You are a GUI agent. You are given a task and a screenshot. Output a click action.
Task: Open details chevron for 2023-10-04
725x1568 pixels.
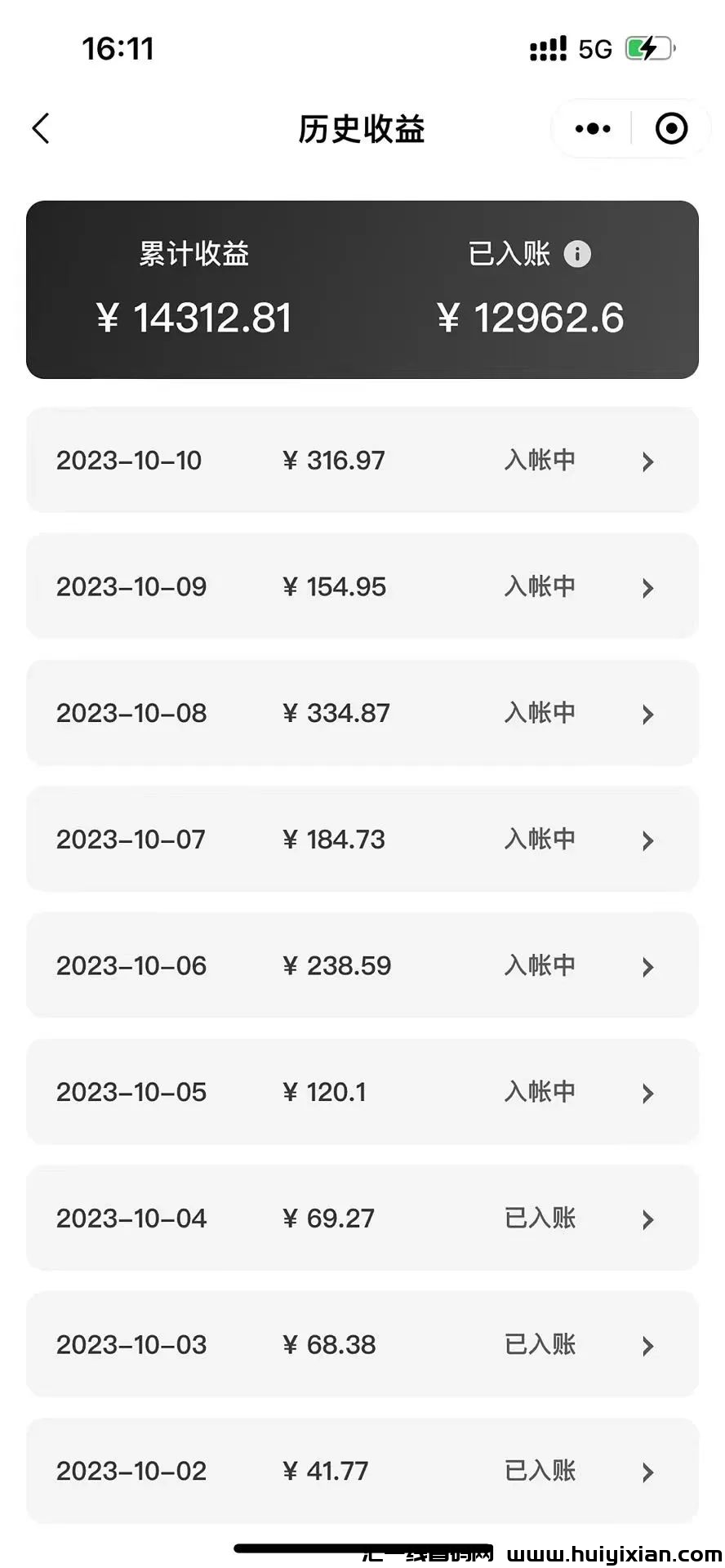pyautogui.click(x=647, y=1219)
